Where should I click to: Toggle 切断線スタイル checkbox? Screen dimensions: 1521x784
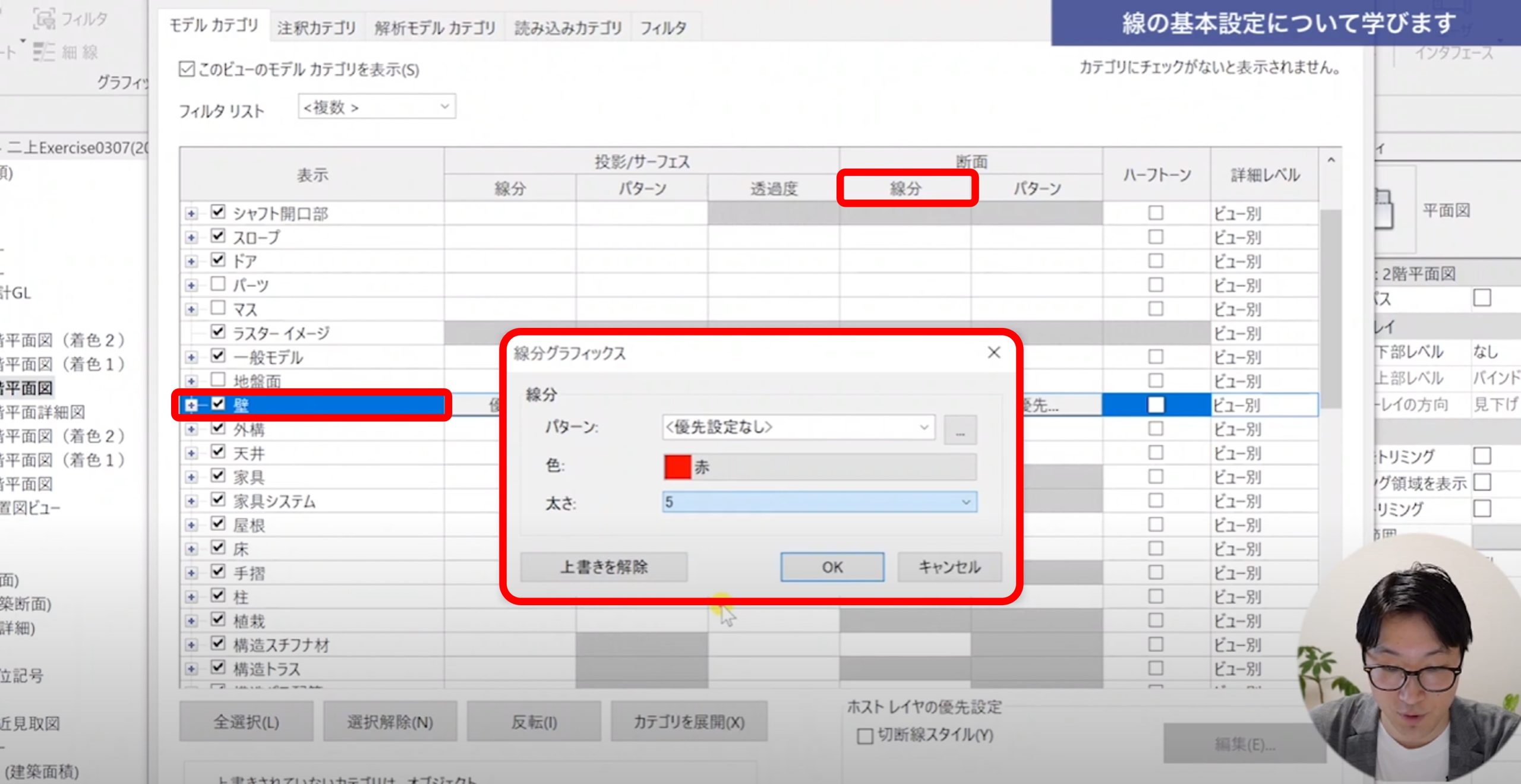point(865,736)
